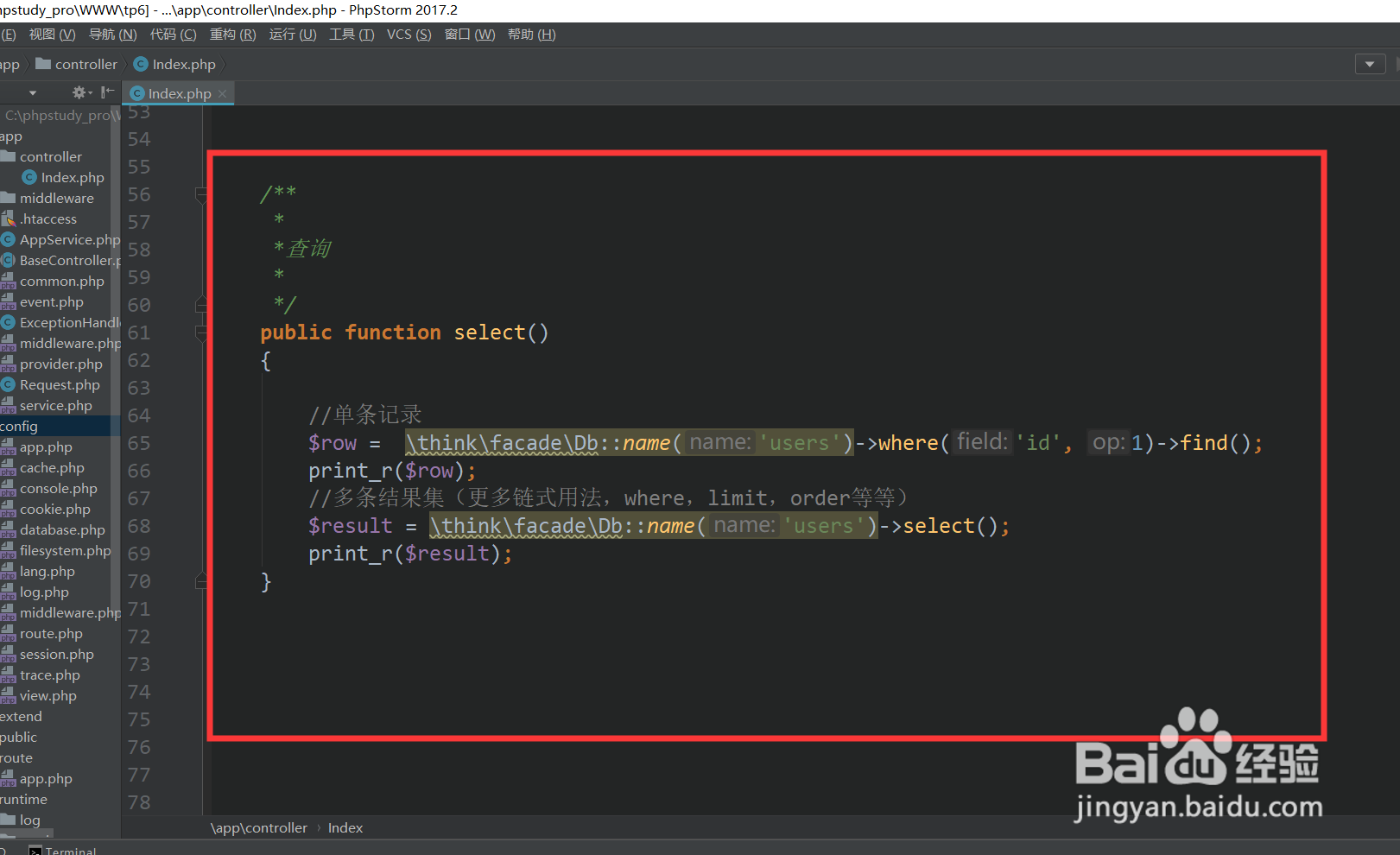Select route.php in project tree

51,633
